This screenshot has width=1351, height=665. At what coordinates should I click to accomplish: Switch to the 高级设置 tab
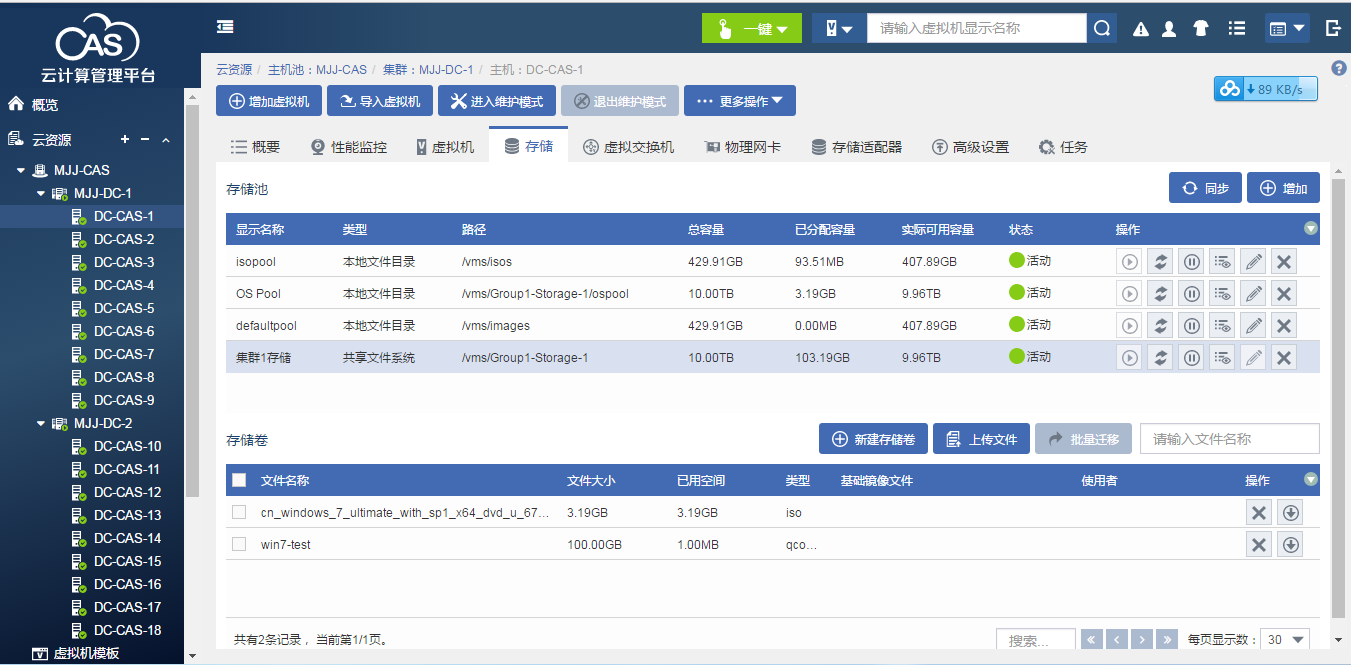(x=970, y=147)
